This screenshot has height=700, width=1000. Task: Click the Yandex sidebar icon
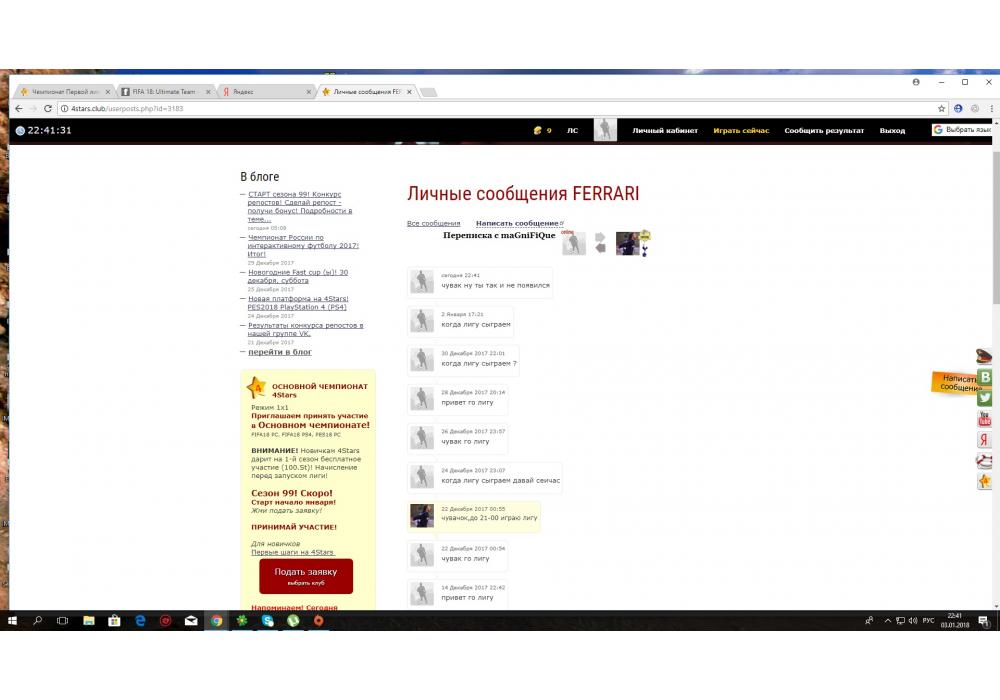click(x=985, y=439)
